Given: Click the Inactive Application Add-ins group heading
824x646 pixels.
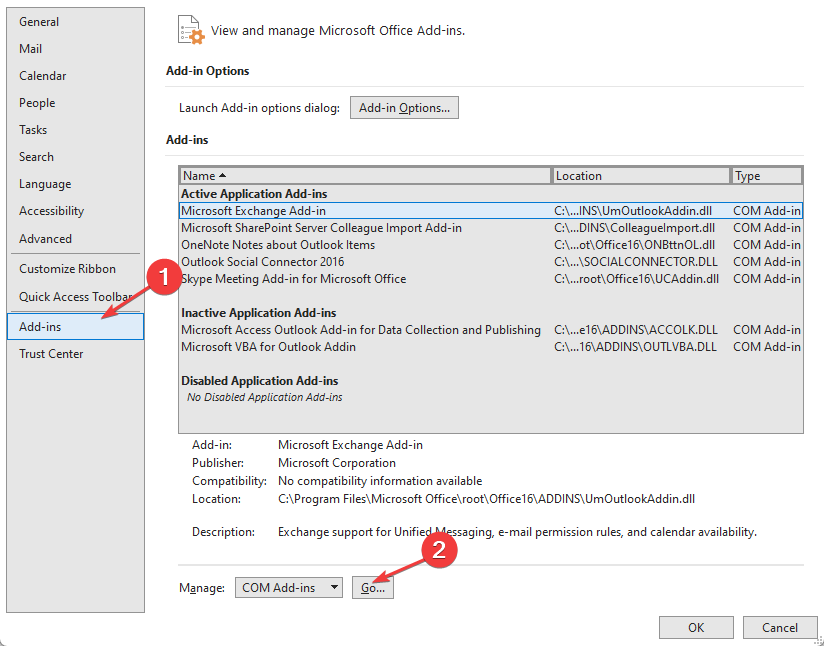Looking at the screenshot, I should point(259,313).
